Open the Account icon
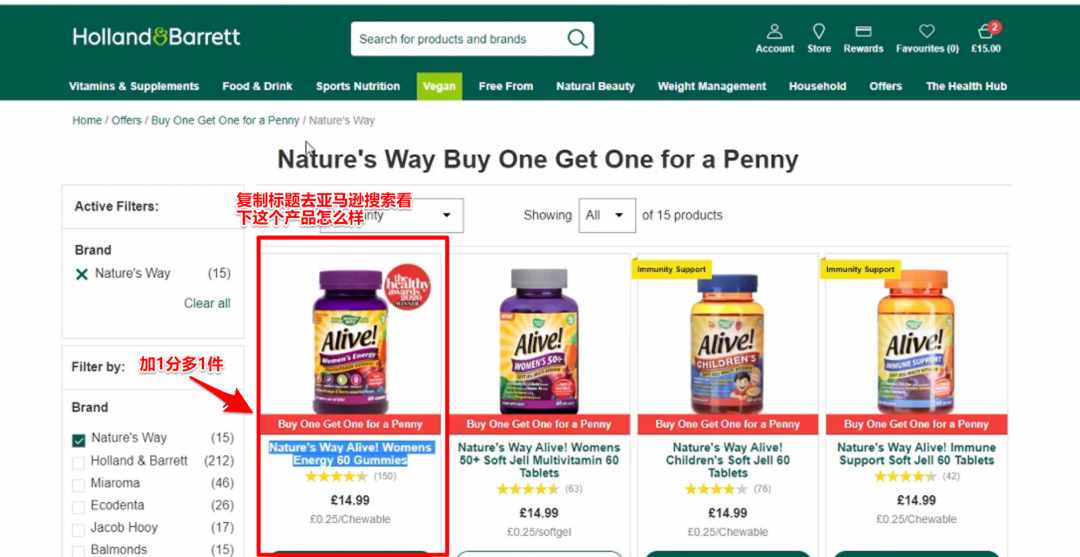 (774, 32)
